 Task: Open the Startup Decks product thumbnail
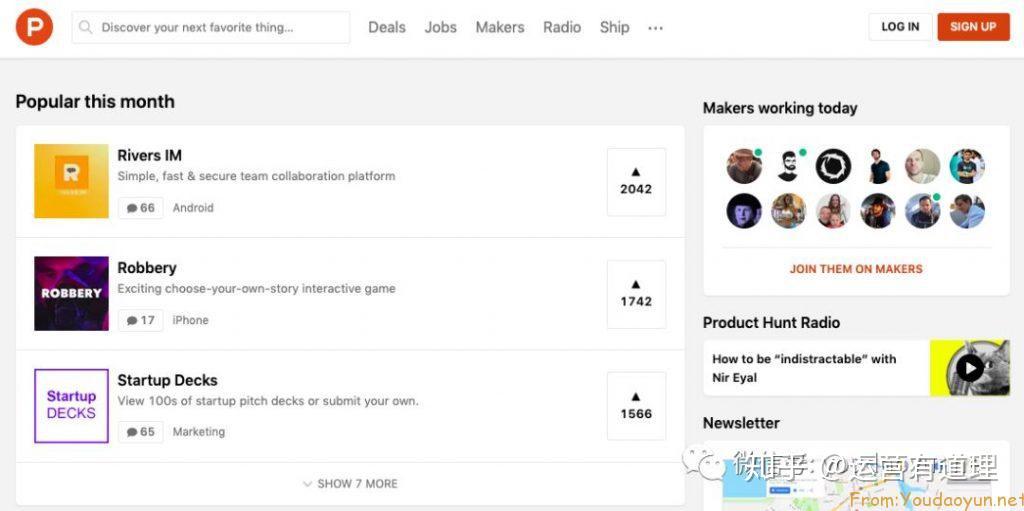pyautogui.click(x=71, y=406)
